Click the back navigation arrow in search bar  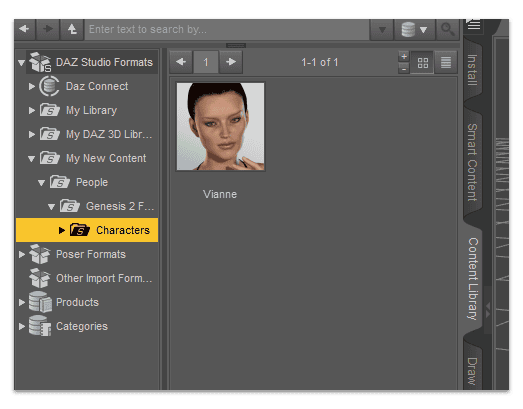pyautogui.click(x=24, y=29)
